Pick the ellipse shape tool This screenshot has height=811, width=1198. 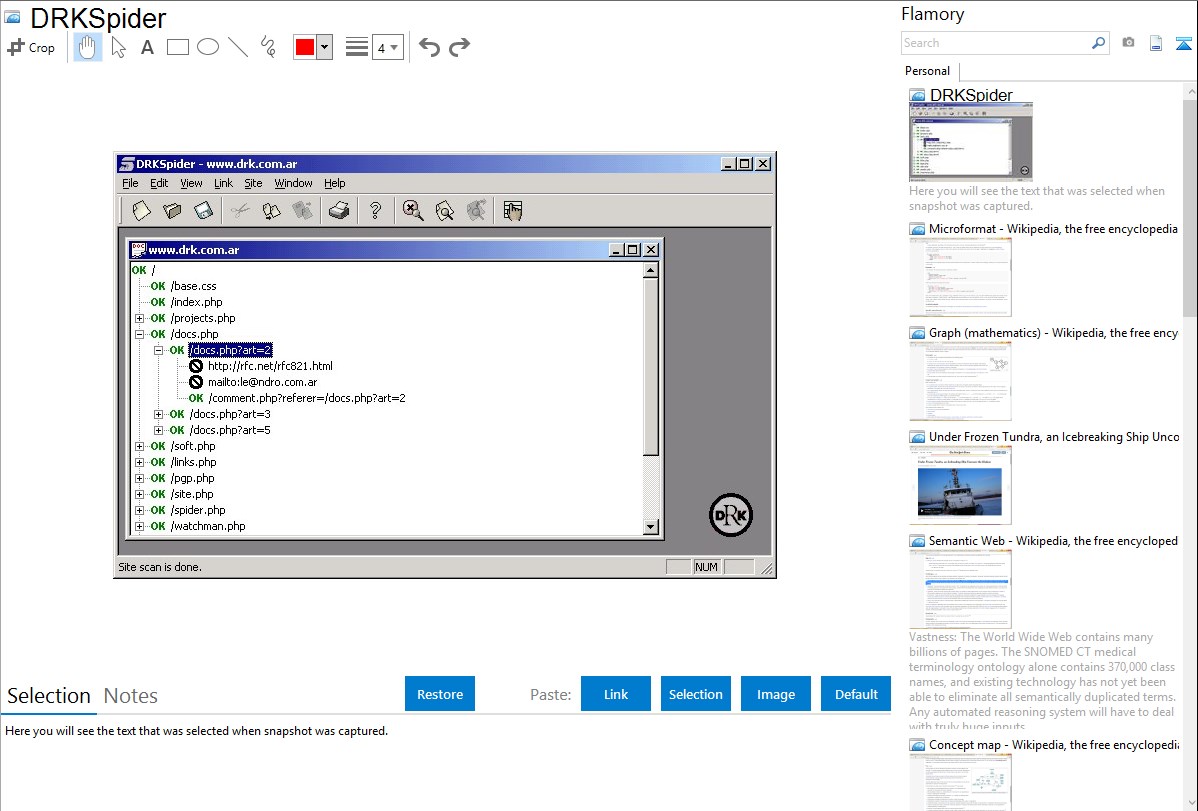pyautogui.click(x=208, y=47)
